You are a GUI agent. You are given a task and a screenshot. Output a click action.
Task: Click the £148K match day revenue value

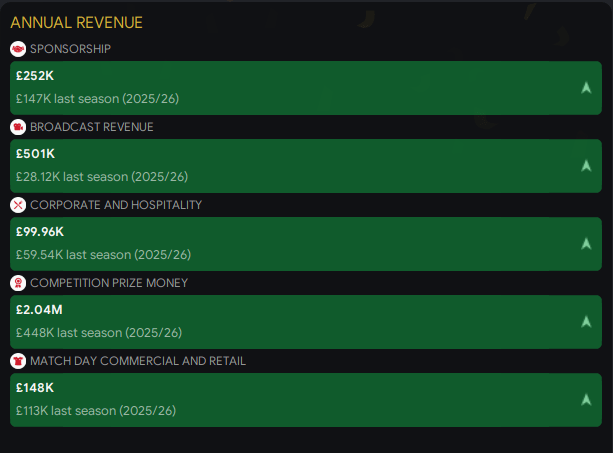(35, 387)
